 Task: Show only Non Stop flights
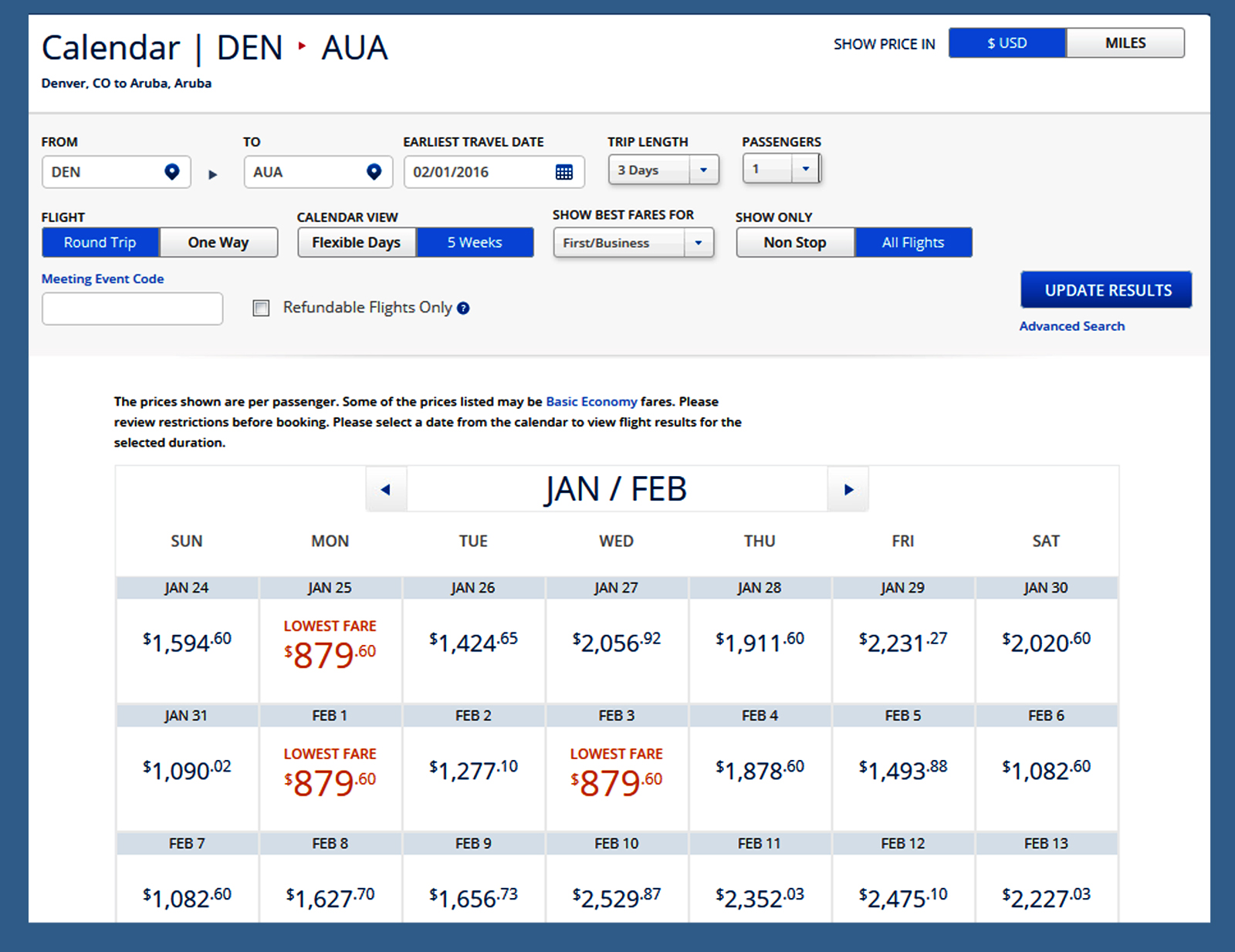click(x=795, y=242)
